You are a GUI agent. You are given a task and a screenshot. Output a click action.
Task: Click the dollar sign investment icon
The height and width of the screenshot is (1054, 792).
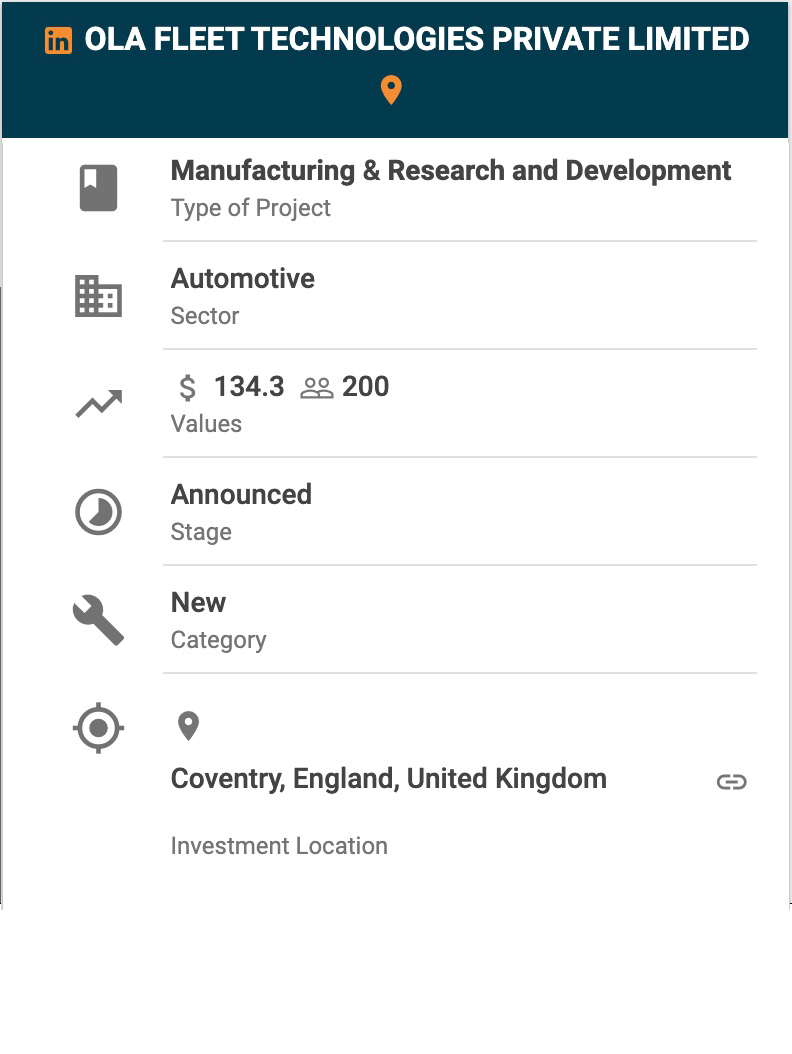click(x=187, y=387)
